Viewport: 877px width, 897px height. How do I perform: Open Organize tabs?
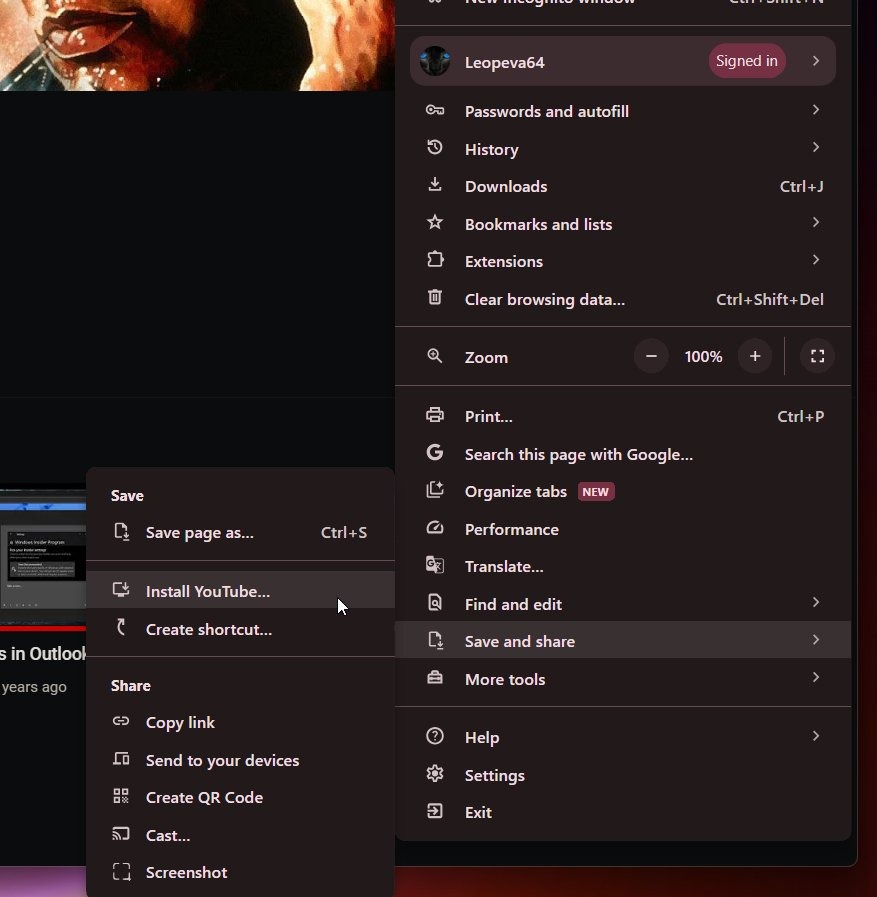623,491
